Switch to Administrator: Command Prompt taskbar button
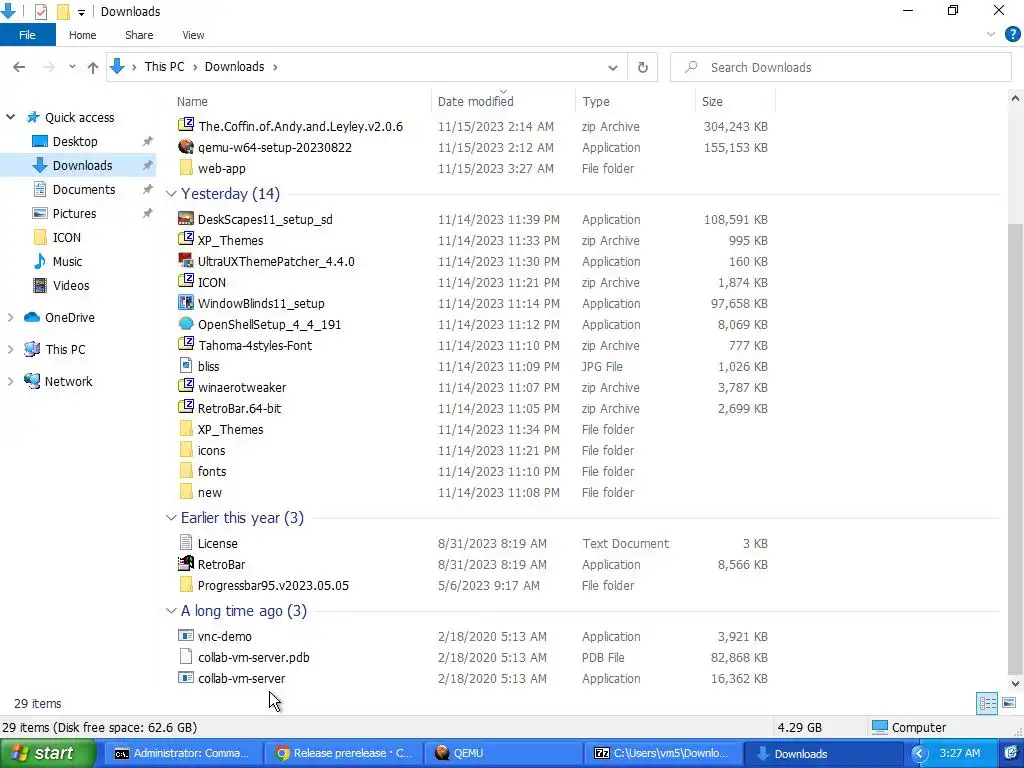Image resolution: width=1024 pixels, height=768 pixels. 184,753
